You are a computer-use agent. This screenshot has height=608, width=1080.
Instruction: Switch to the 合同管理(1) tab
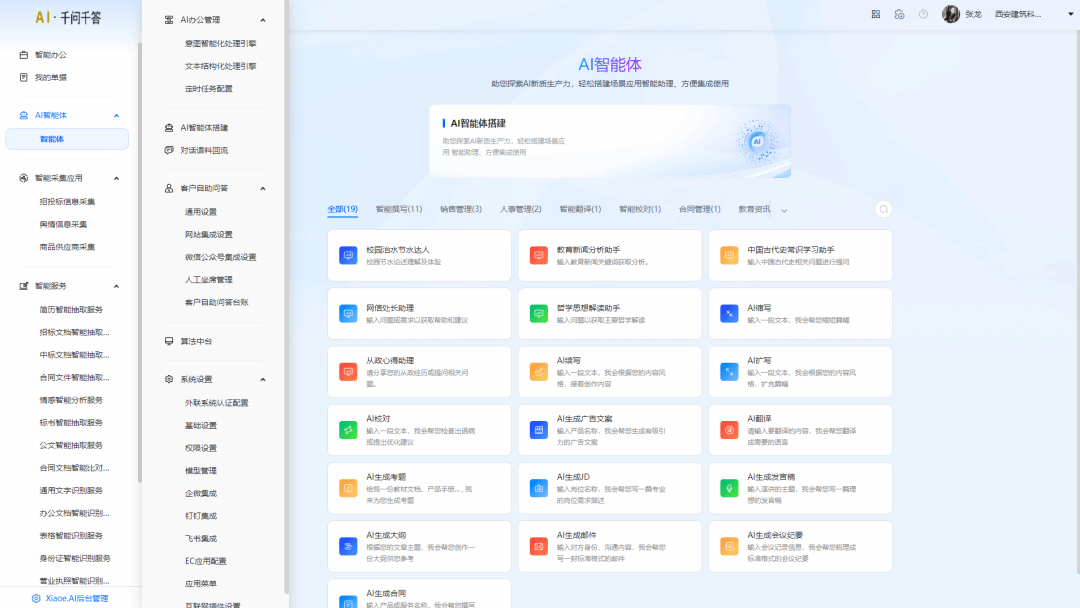(699, 209)
